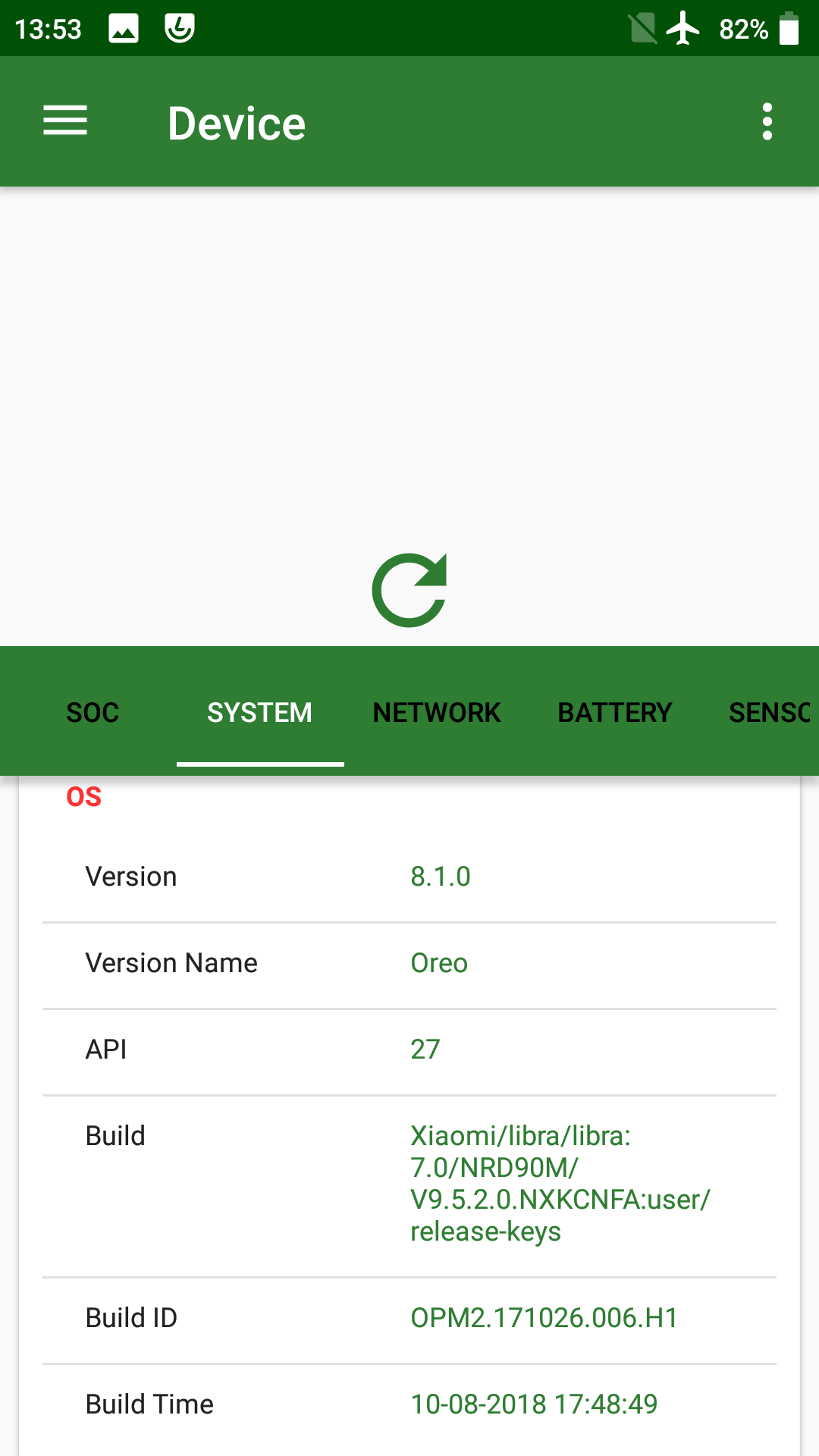This screenshot has height=1456, width=819.
Task: Select the API 27 row
Action: coord(409,1050)
